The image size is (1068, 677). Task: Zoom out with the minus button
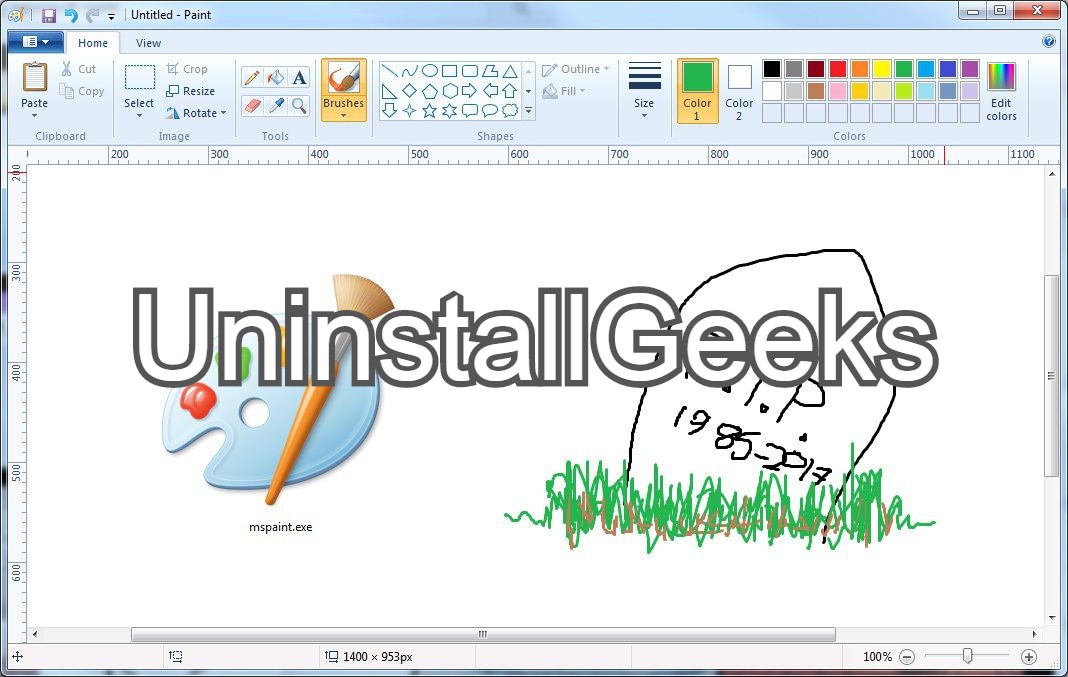coord(907,657)
